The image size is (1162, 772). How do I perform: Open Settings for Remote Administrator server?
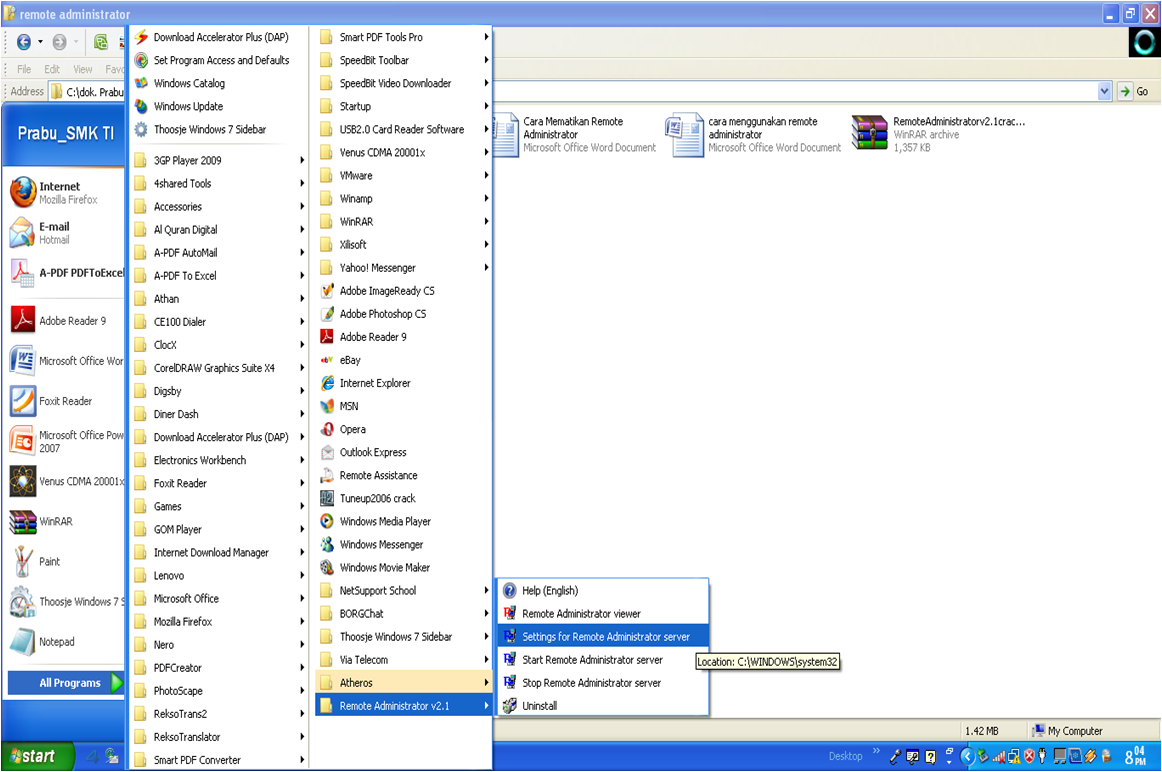pos(603,636)
